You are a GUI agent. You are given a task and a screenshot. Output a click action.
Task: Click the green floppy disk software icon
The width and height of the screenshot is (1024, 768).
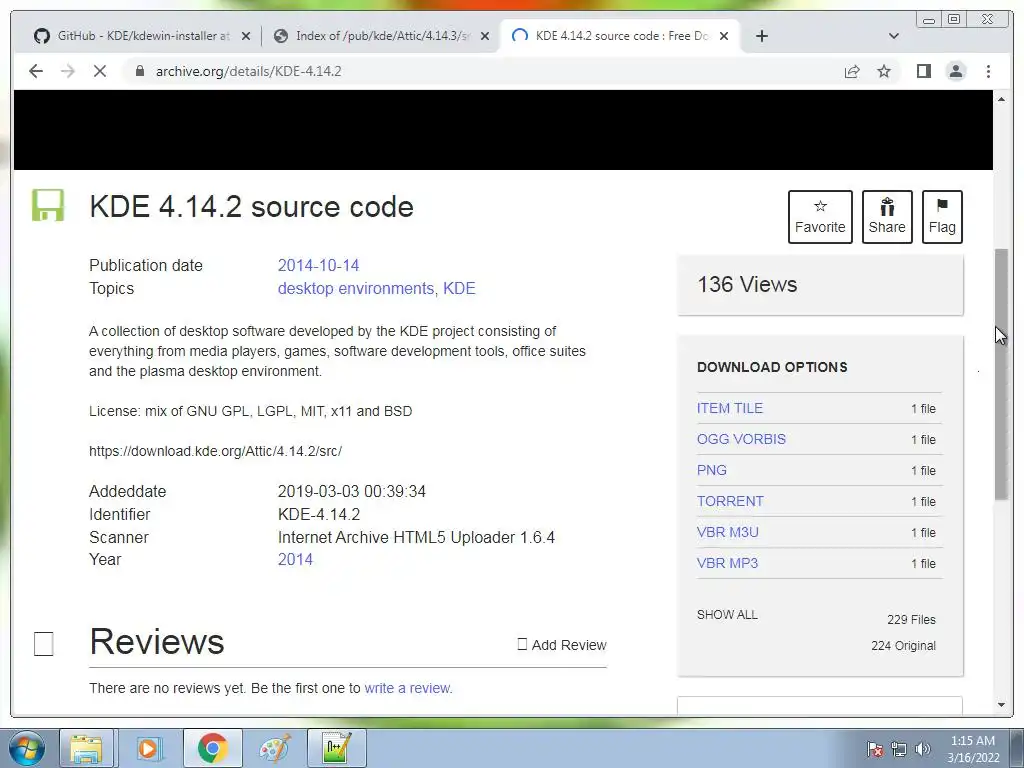click(48, 206)
